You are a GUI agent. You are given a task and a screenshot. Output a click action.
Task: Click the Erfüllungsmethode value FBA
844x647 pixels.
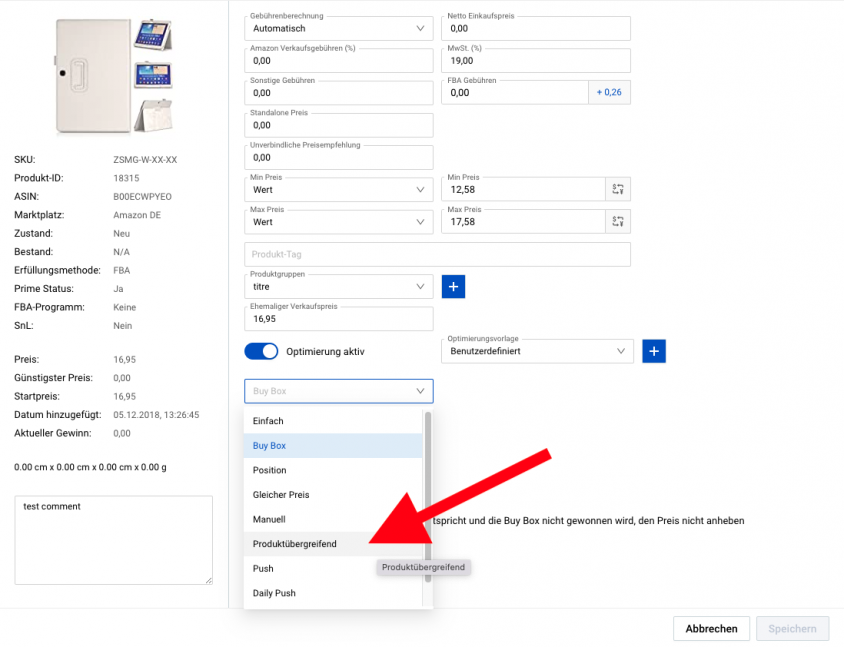(x=122, y=270)
